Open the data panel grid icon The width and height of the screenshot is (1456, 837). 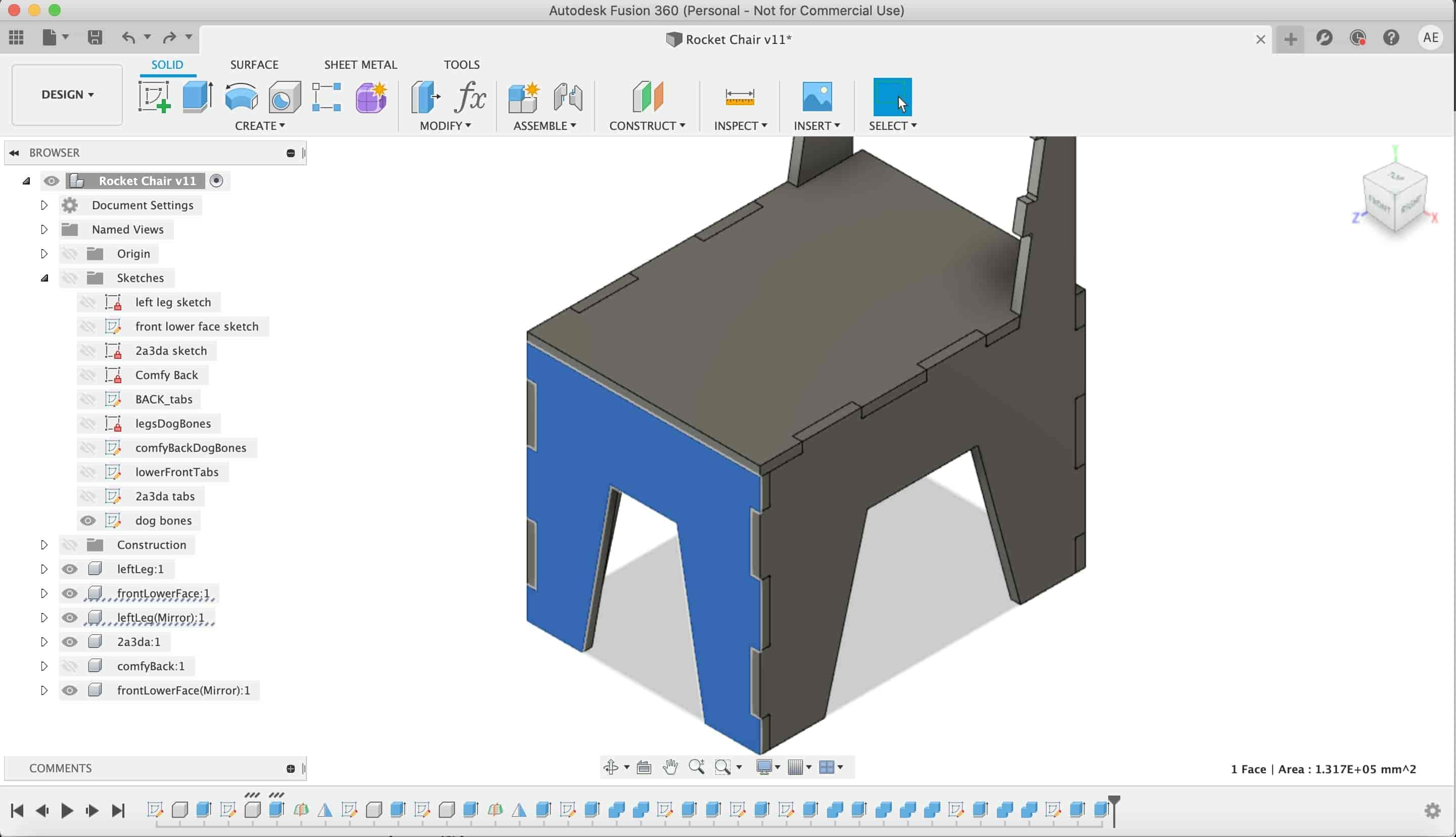(17, 37)
